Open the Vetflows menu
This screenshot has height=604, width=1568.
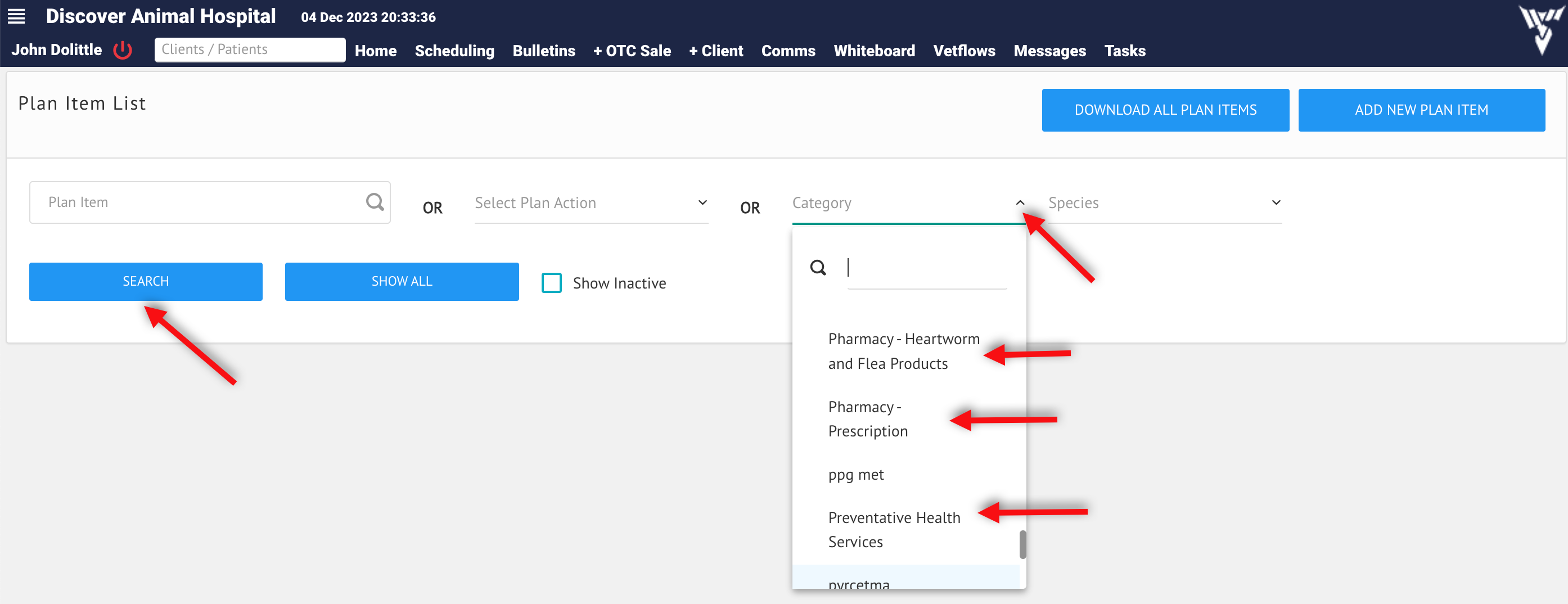pos(964,51)
